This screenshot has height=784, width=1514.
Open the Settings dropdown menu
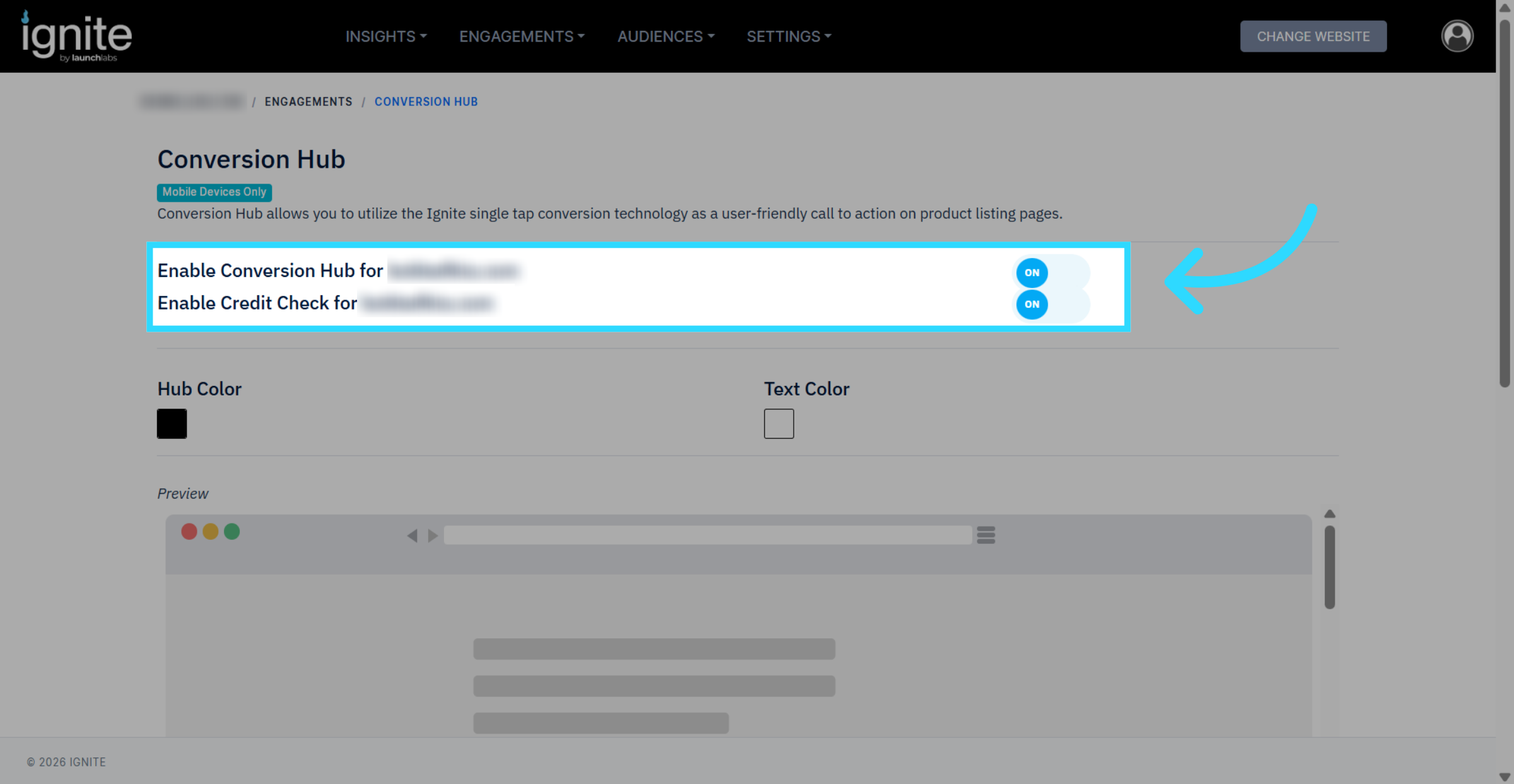[x=789, y=37]
